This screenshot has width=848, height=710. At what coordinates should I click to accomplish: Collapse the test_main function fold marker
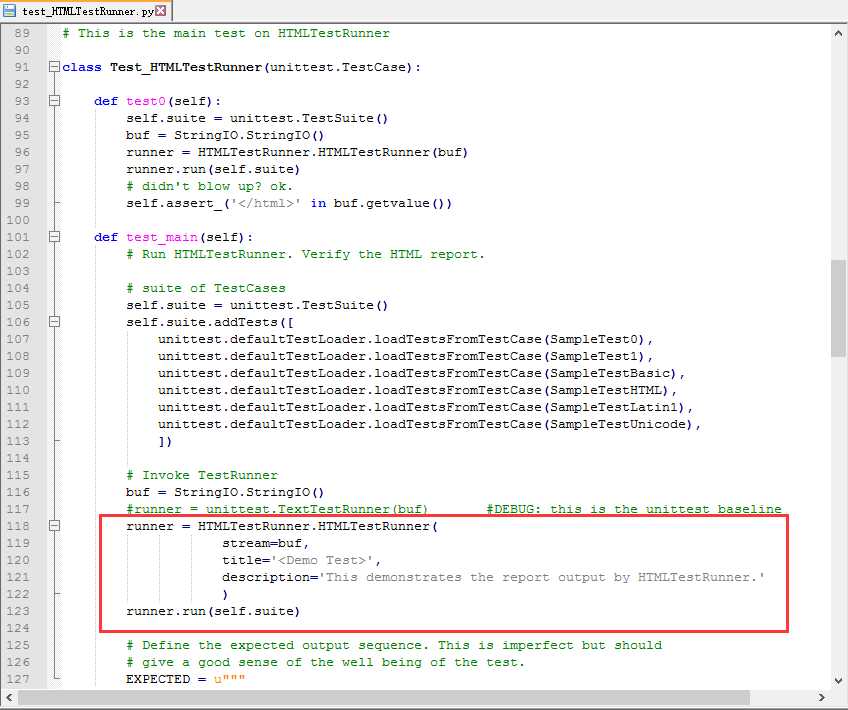point(54,237)
